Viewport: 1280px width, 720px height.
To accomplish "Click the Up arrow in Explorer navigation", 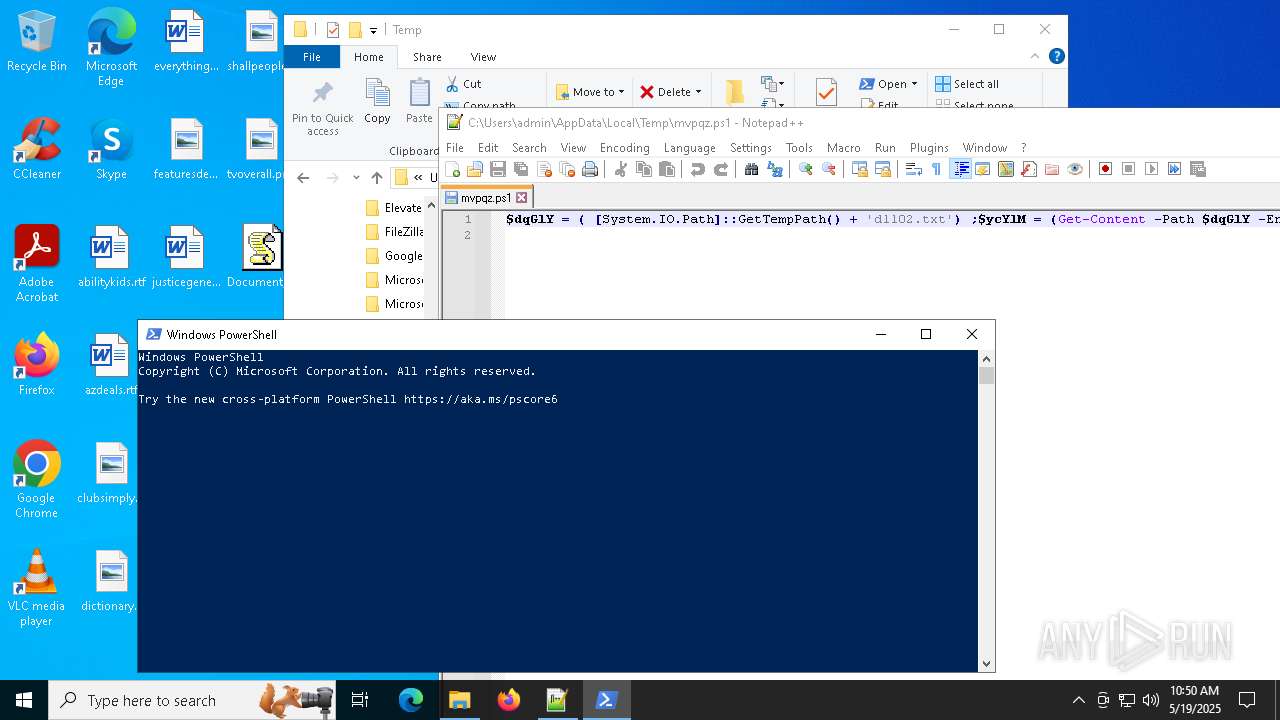I will tap(376, 178).
